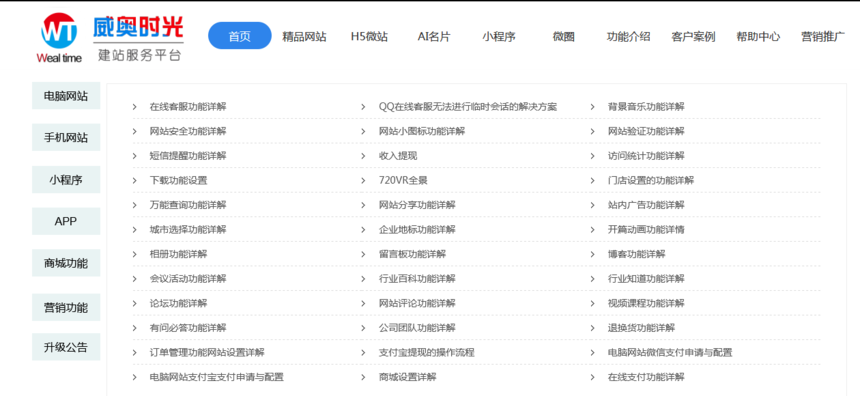
Task: Open 订单管理功能网站设置详解 article
Action: pyautogui.click(x=207, y=352)
